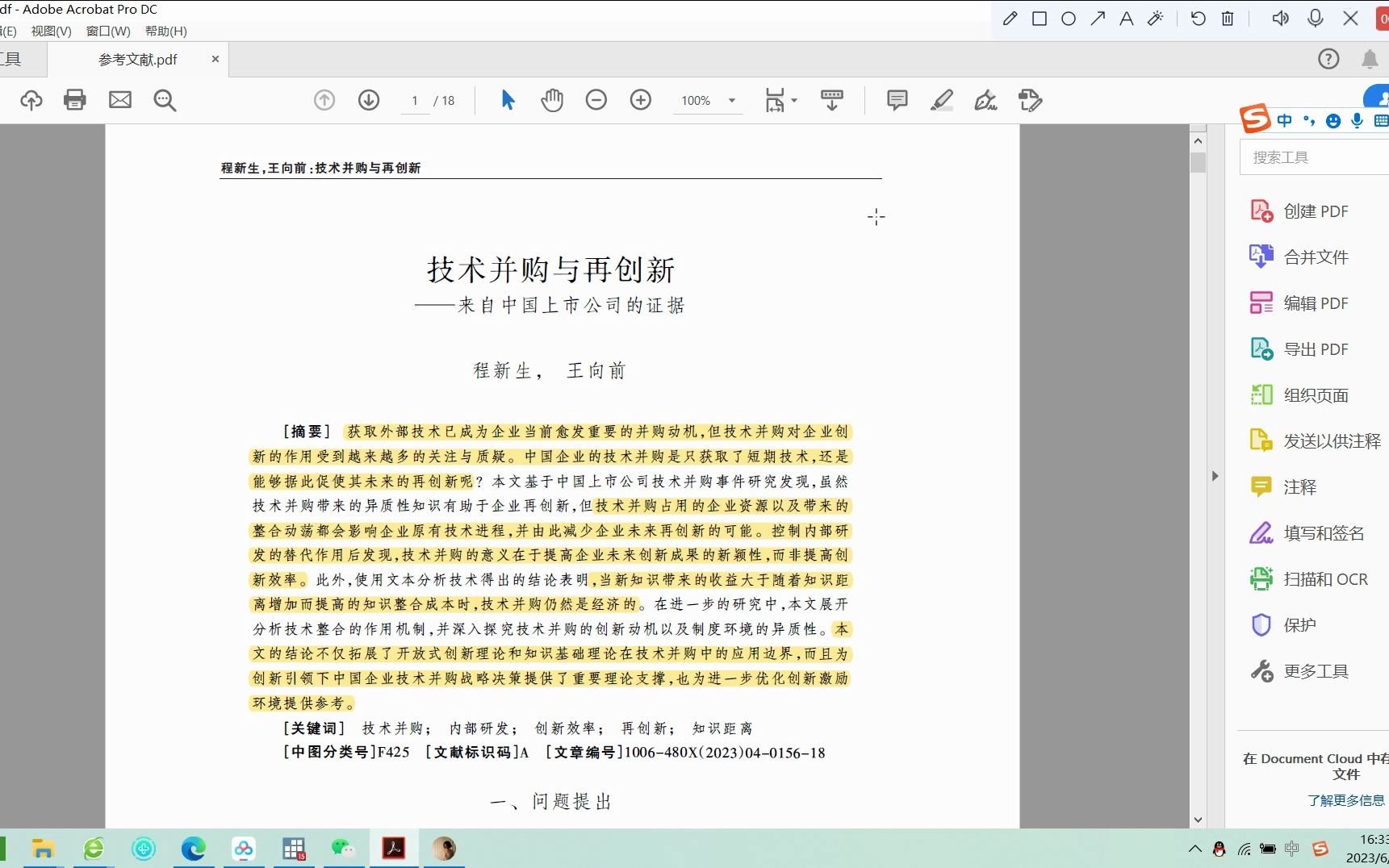Open the zoom level dropdown
1389x868 pixels.
(732, 101)
